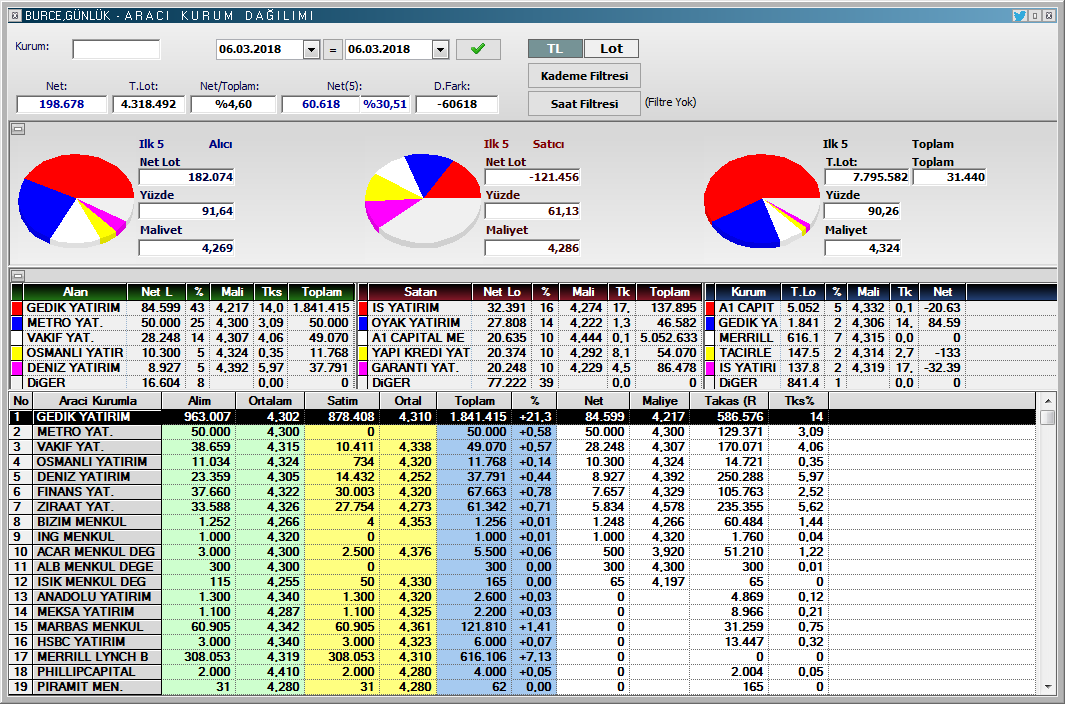Click the Satıcı Net Lot value -121.456
The height and width of the screenshot is (704, 1065).
(532, 177)
